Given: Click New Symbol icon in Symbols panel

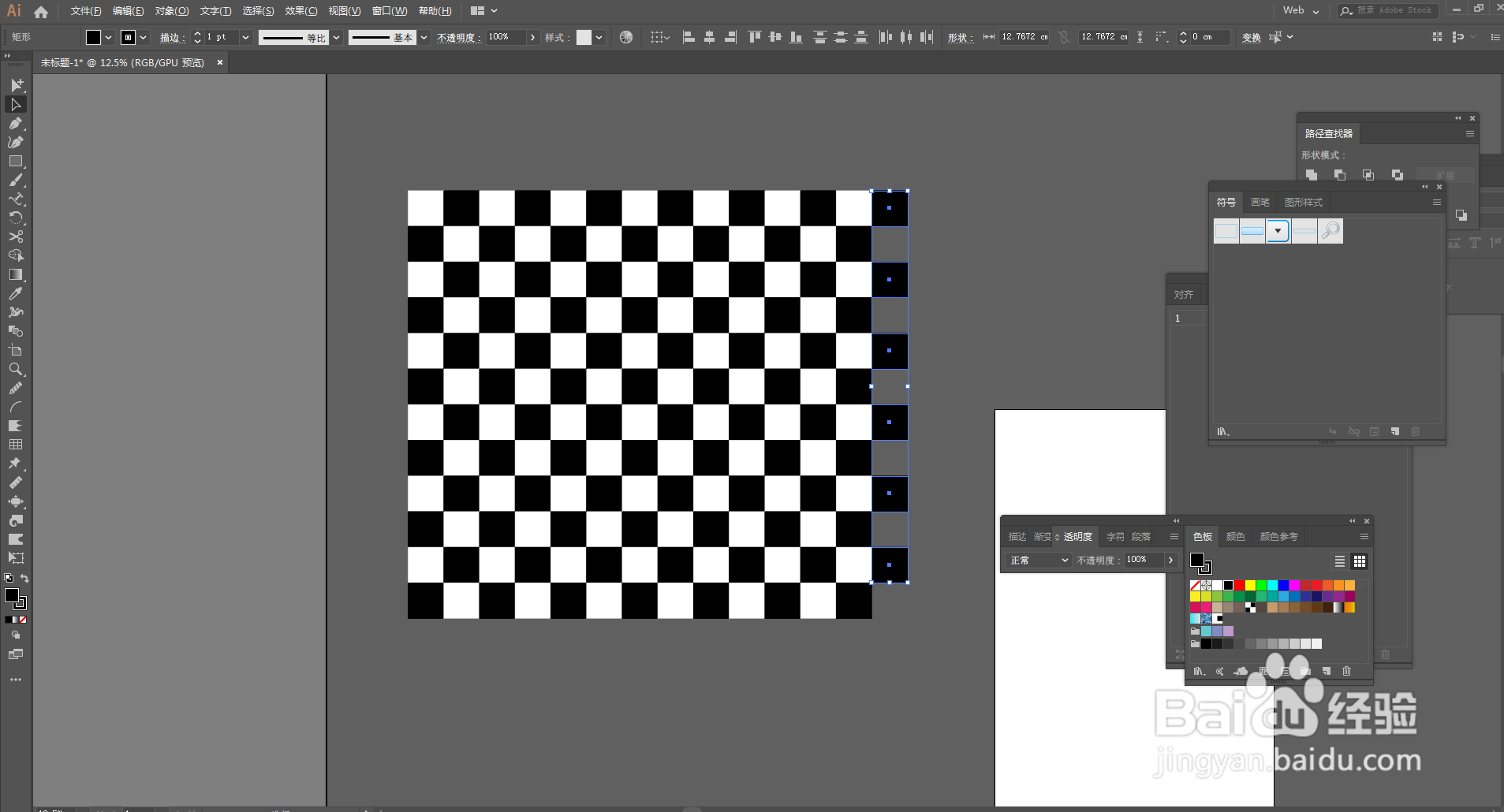Looking at the screenshot, I should click(x=1395, y=432).
